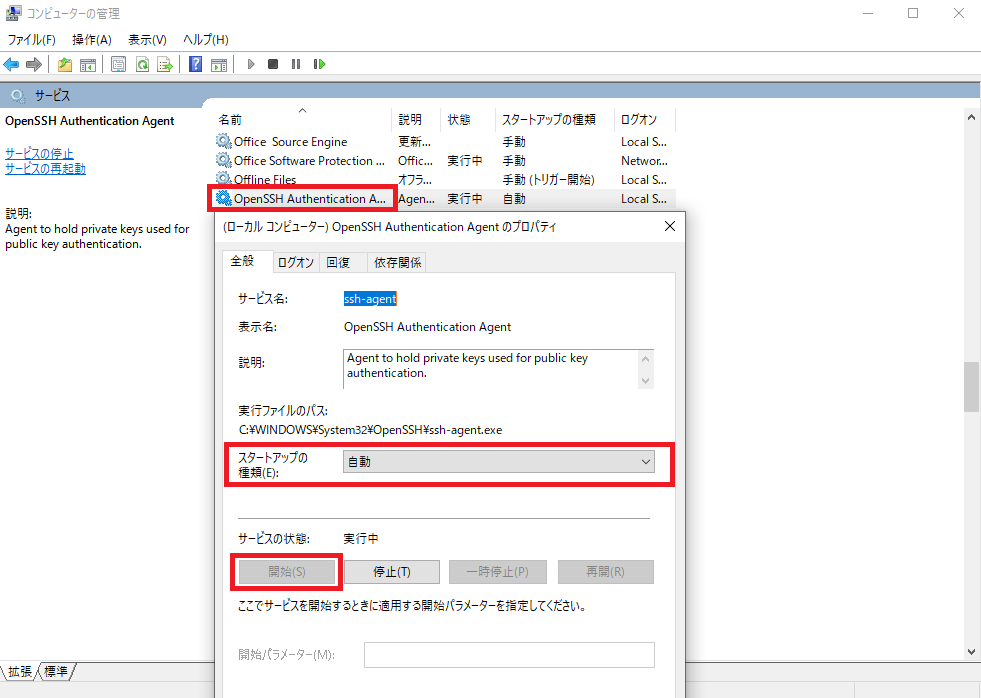Open the スタートアップの種類 dropdown showing 自動
The height and width of the screenshot is (698, 981).
pyautogui.click(x=644, y=461)
